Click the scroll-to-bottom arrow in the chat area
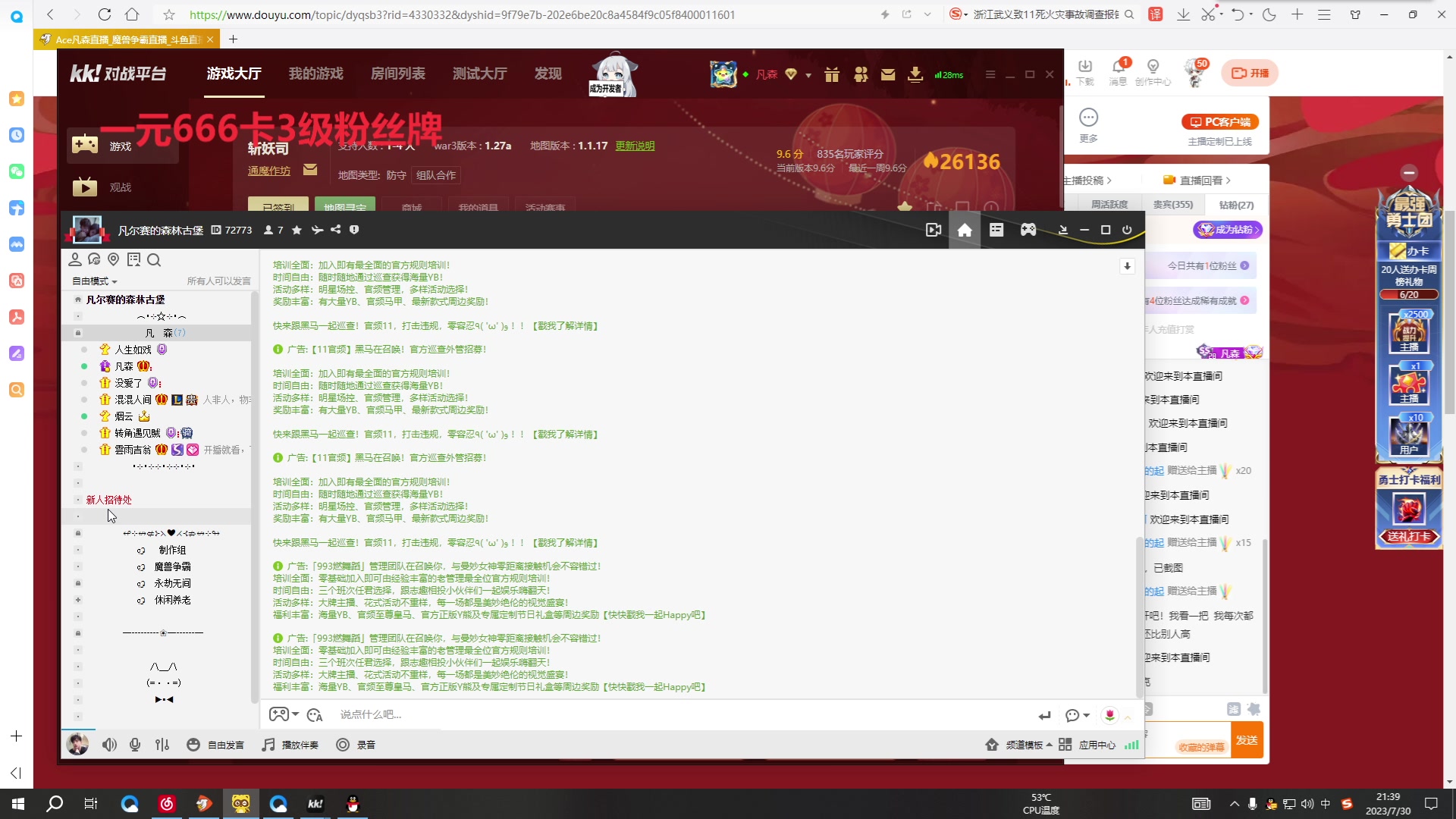Image resolution: width=1456 pixels, height=819 pixels. (x=1128, y=266)
